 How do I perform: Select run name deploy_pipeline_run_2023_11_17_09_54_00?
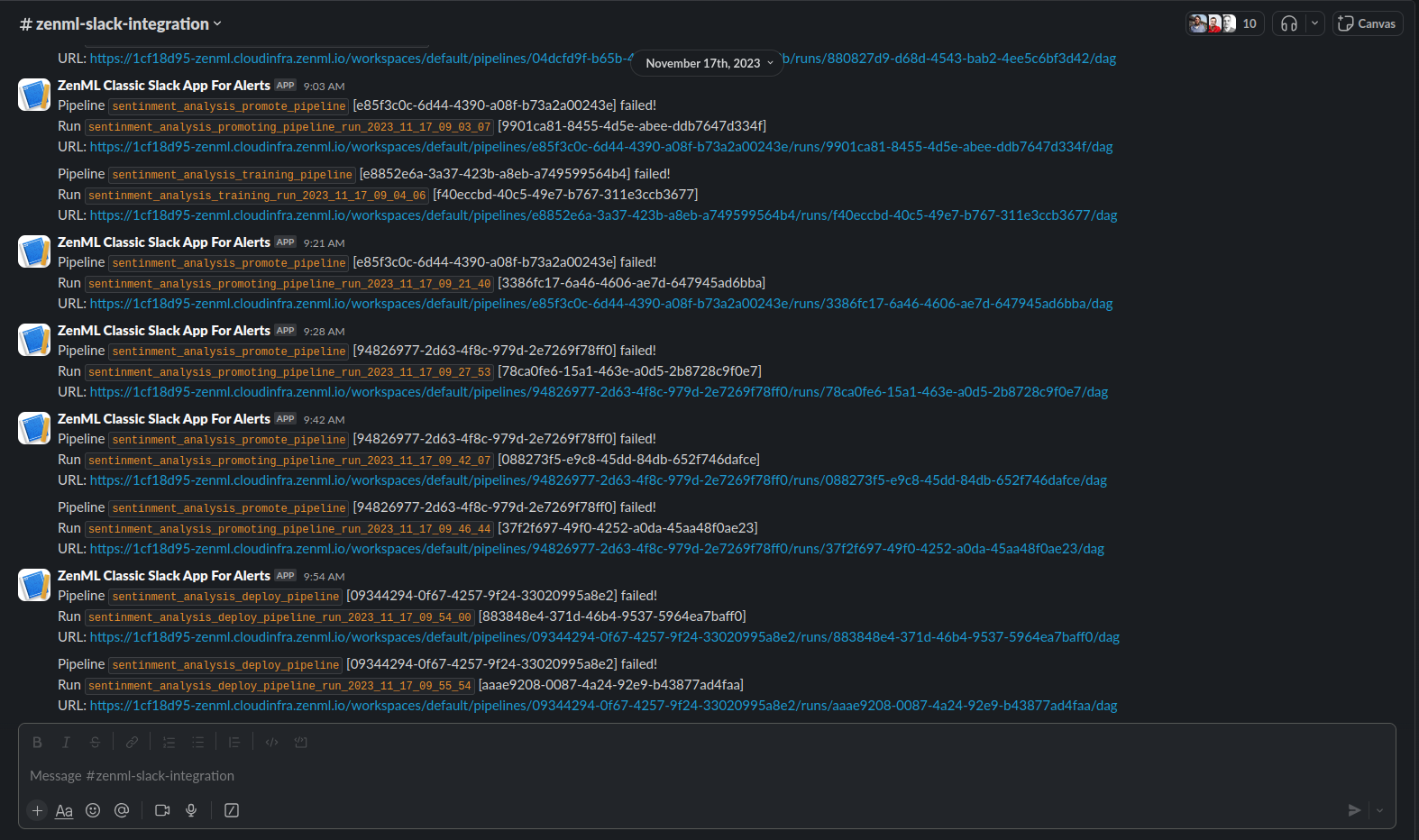[x=279, y=617]
